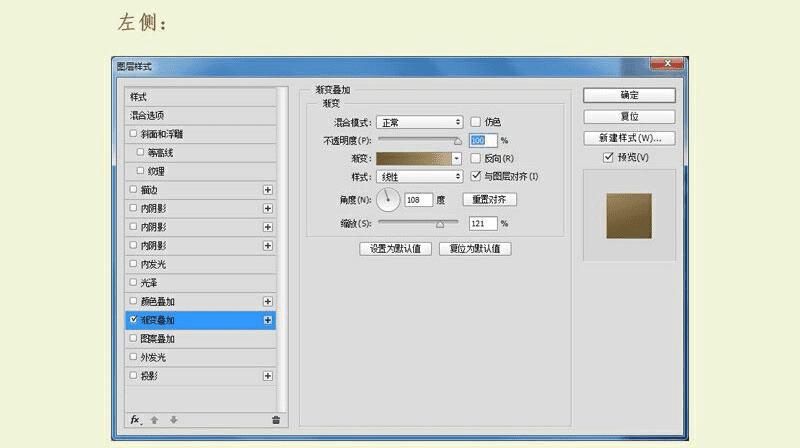Enable the 斜面和浮雕 checkbox
Viewport: 800px width, 448px height.
(x=133, y=134)
